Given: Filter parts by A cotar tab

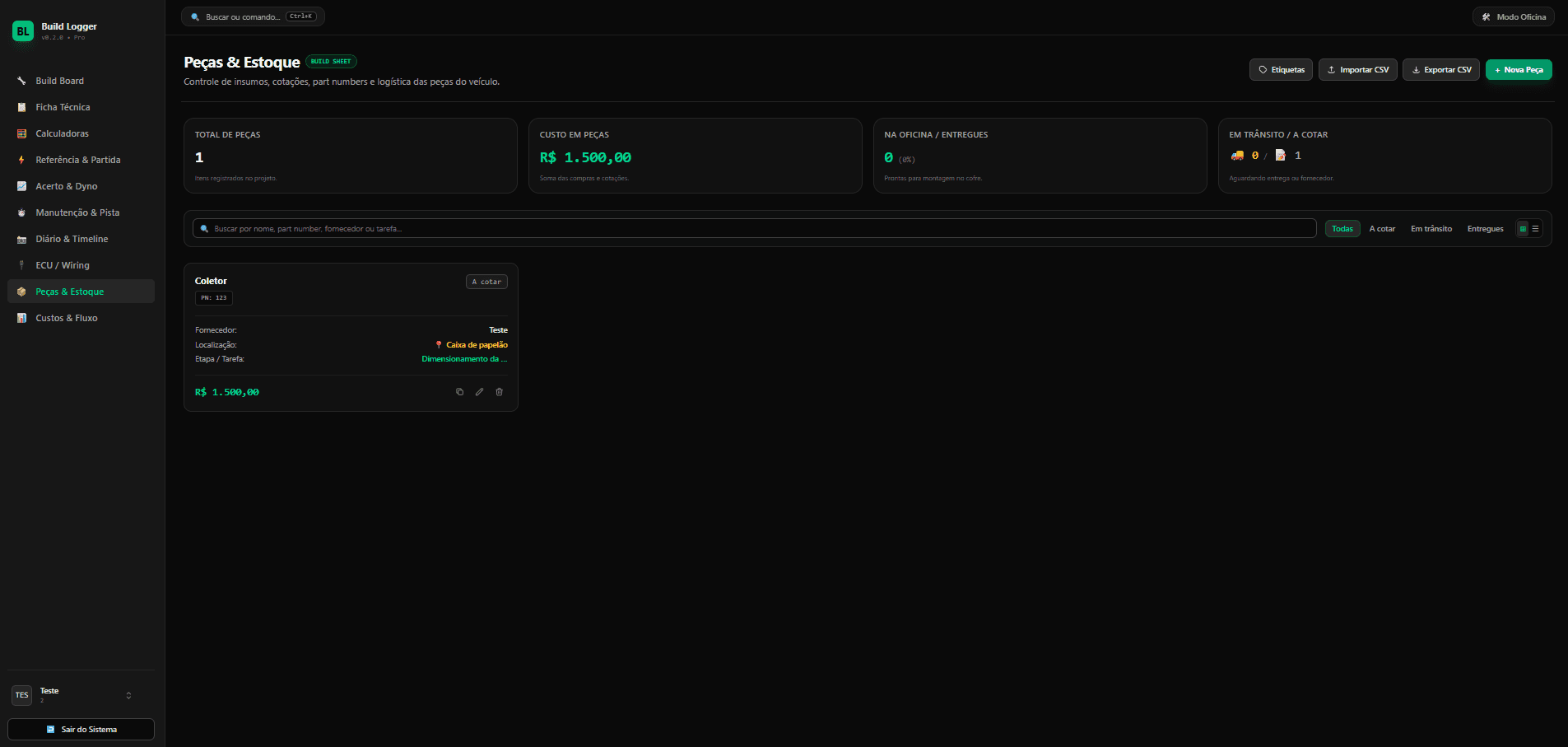Looking at the screenshot, I should click(1382, 229).
